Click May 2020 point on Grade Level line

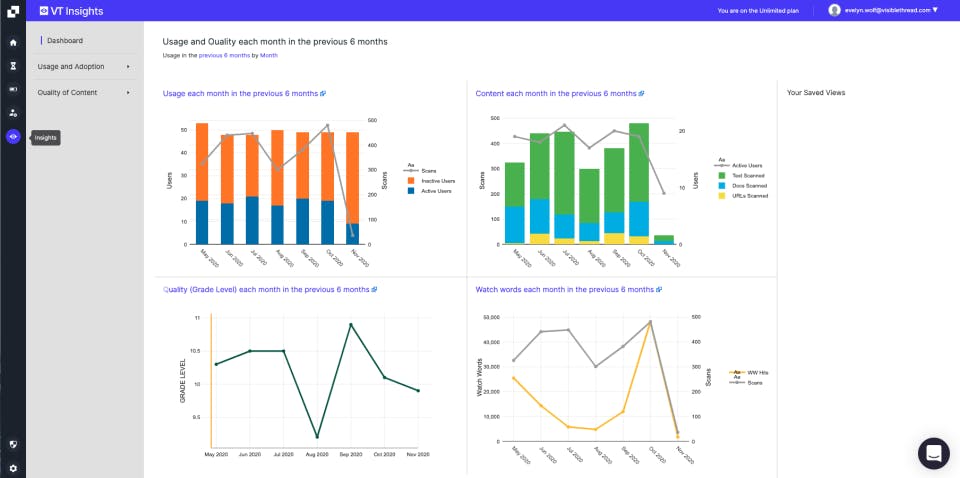[216, 364]
